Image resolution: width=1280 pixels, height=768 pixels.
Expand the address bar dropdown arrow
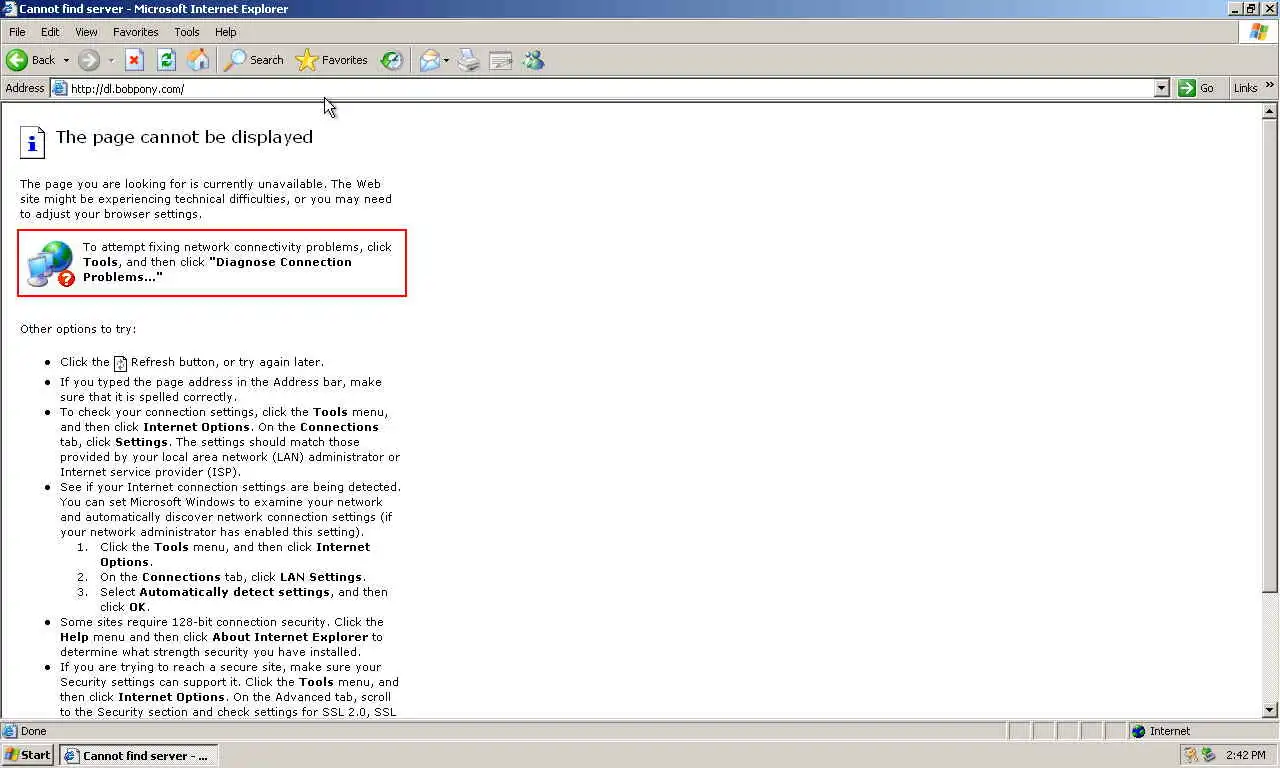click(x=1161, y=88)
